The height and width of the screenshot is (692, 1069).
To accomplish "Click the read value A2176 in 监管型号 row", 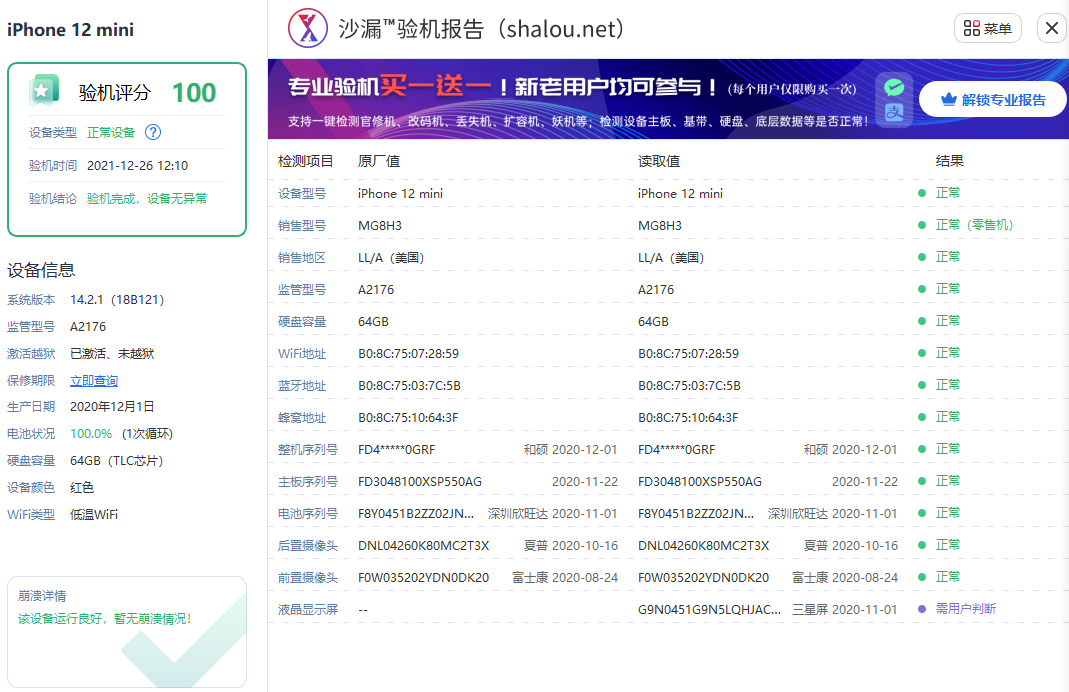I will click(x=656, y=290).
